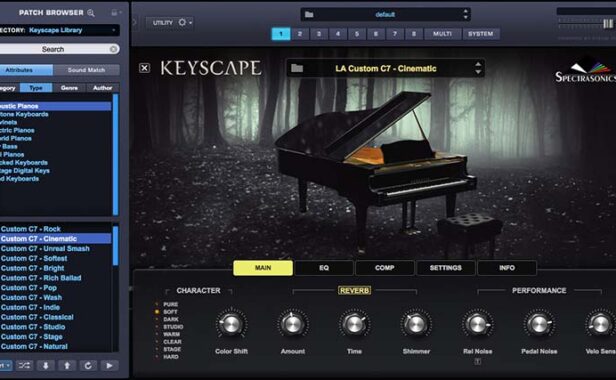Select part 2 button

300,34
